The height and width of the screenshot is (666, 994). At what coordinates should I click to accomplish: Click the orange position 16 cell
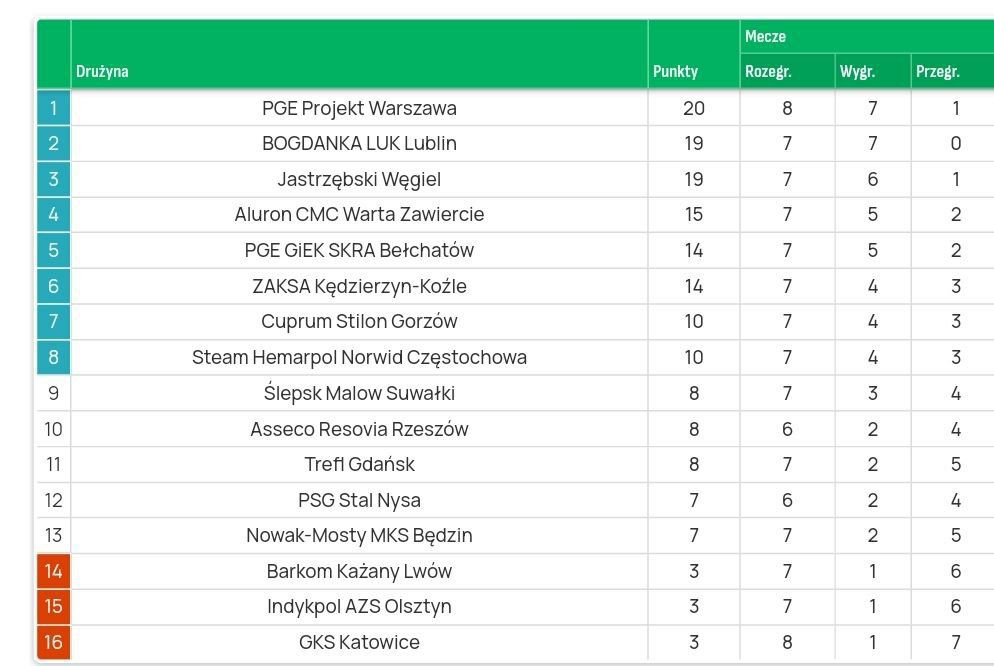[x=53, y=642]
